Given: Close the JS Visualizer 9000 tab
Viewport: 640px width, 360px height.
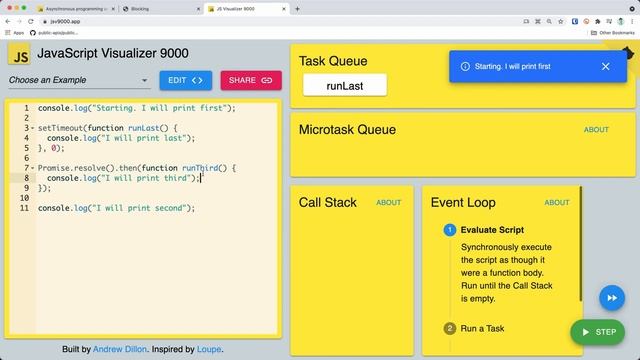Looking at the screenshot, I should click(x=284, y=9).
